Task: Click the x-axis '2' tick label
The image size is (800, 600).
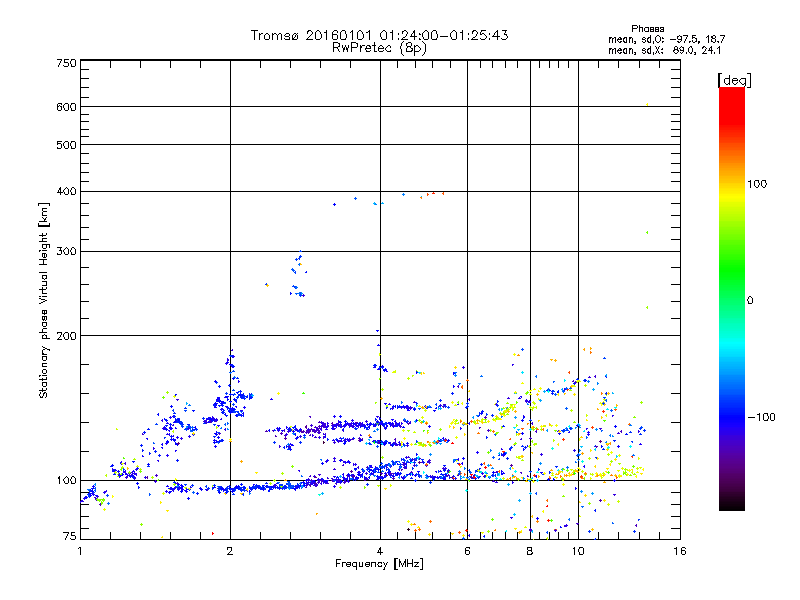Action: [230, 551]
